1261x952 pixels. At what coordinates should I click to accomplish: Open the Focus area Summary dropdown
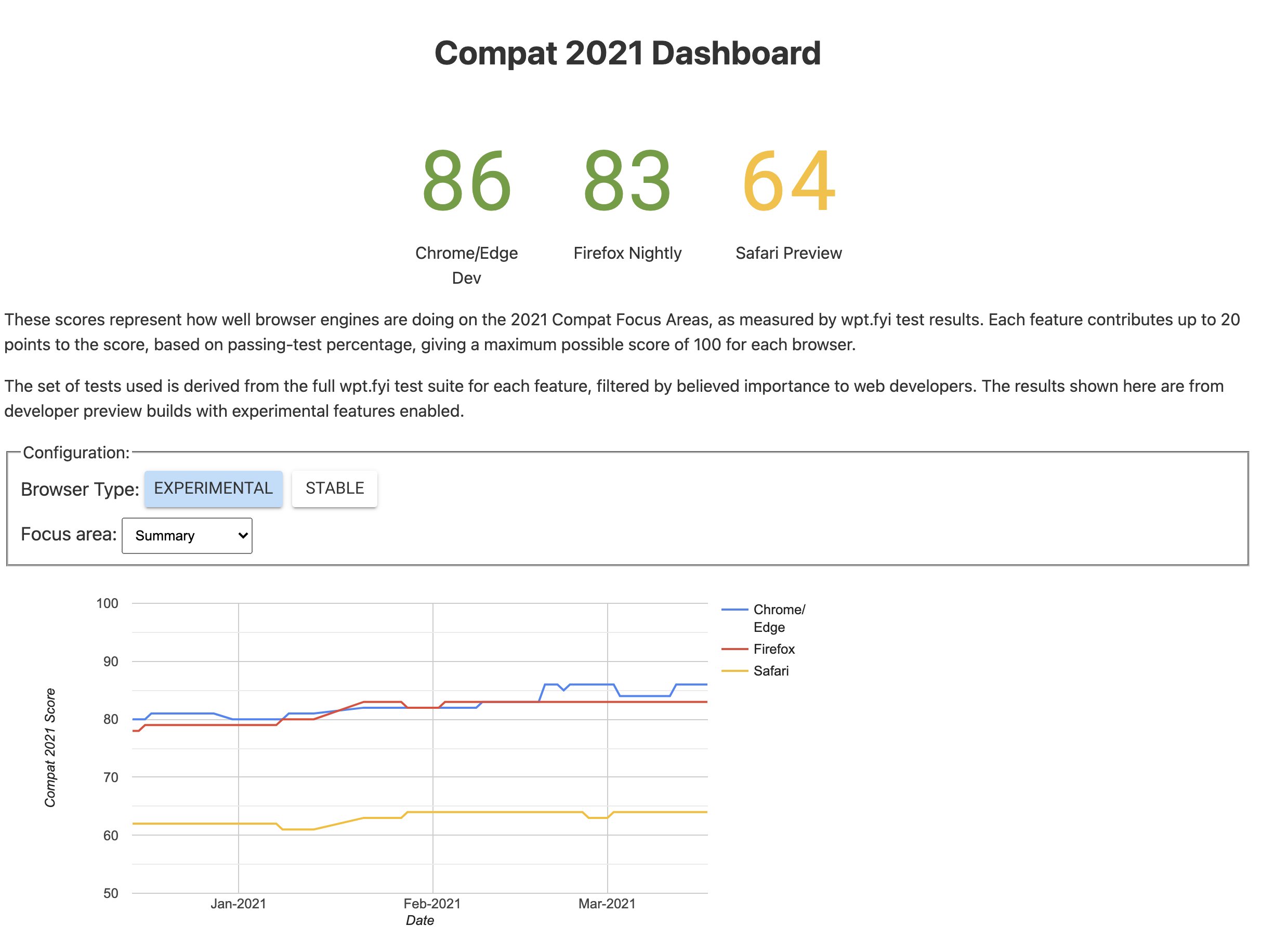(187, 535)
